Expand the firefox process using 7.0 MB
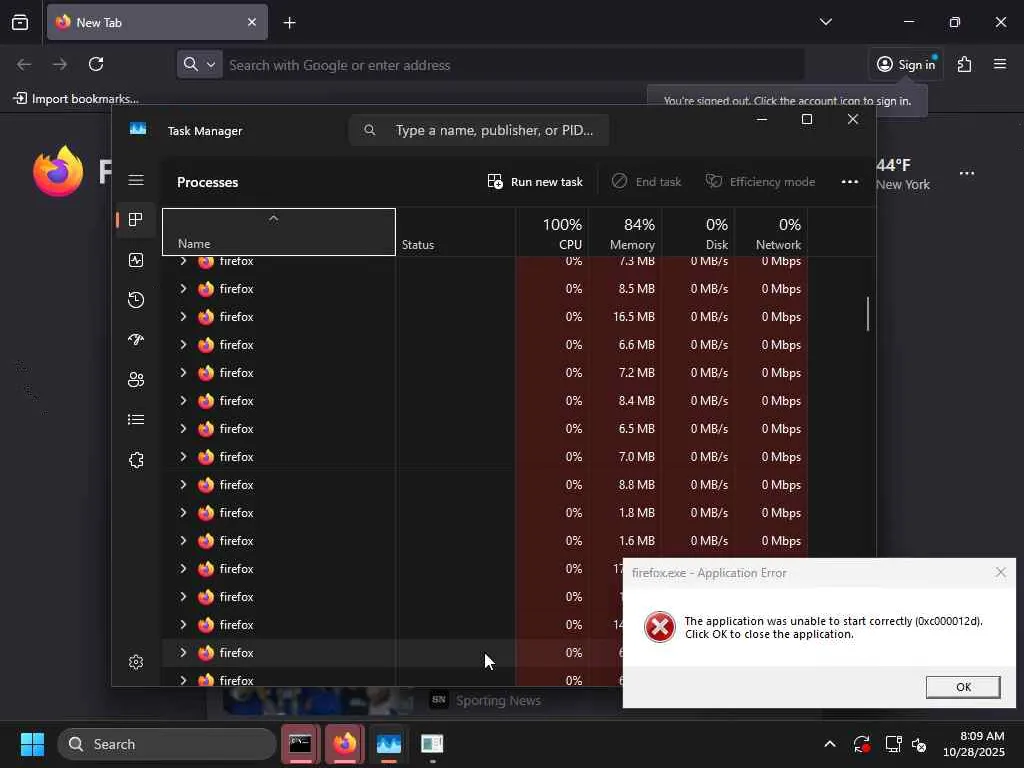The width and height of the screenshot is (1024, 768). 184,456
